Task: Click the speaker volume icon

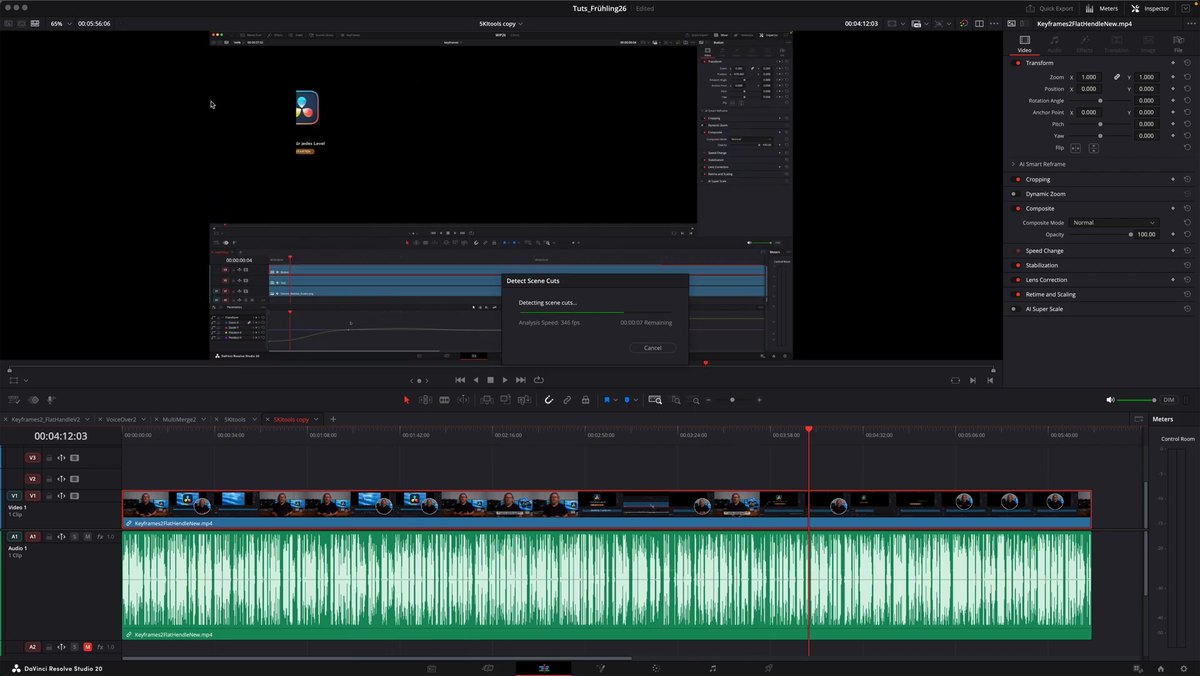Action: pyautogui.click(x=1110, y=400)
